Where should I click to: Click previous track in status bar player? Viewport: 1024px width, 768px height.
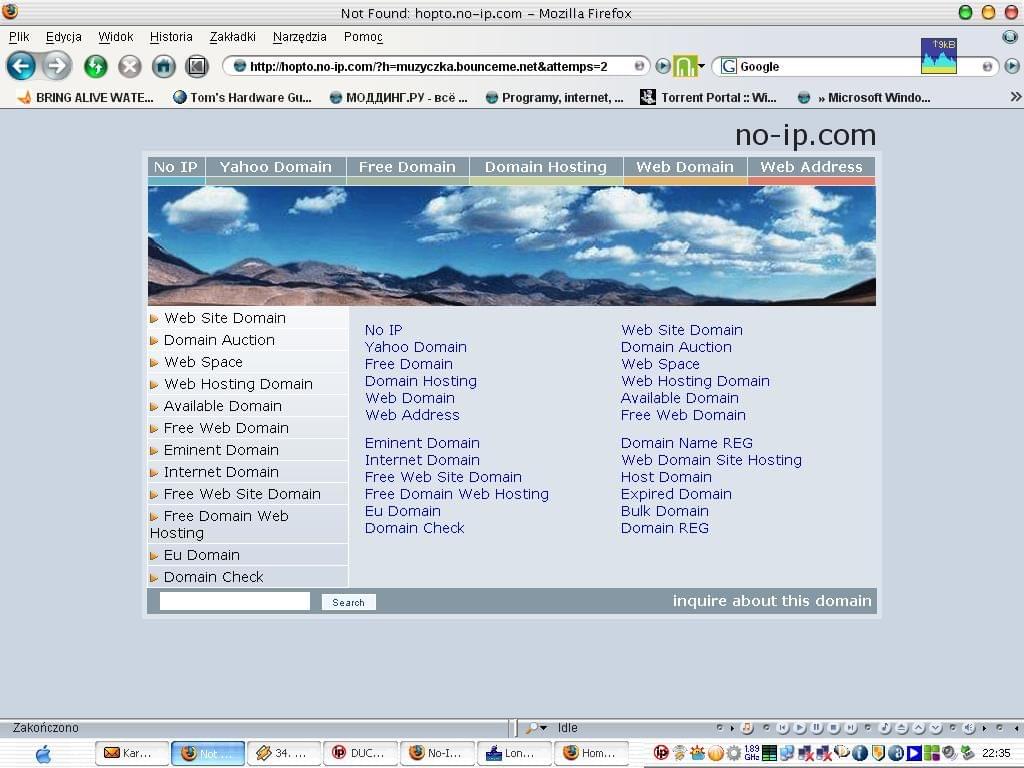click(782, 727)
